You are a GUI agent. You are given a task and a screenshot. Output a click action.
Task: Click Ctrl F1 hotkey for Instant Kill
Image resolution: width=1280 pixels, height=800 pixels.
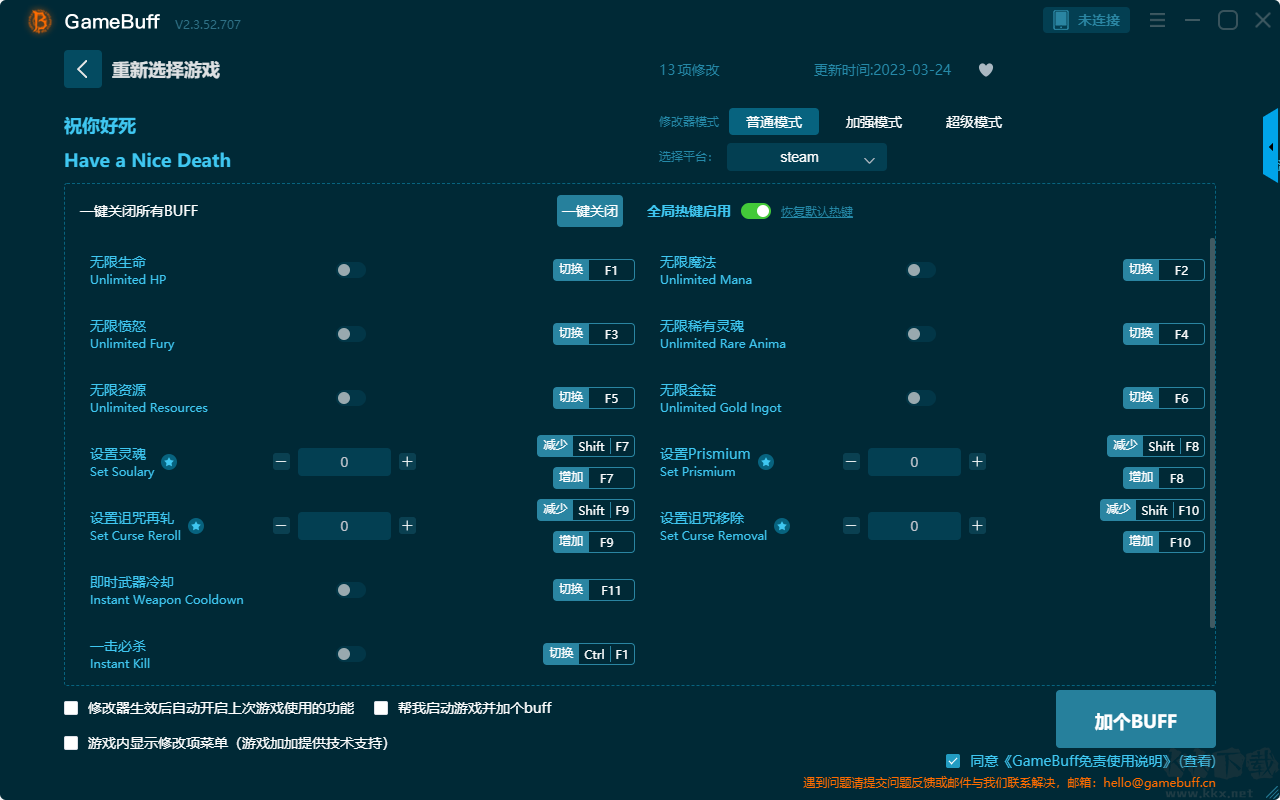590,654
